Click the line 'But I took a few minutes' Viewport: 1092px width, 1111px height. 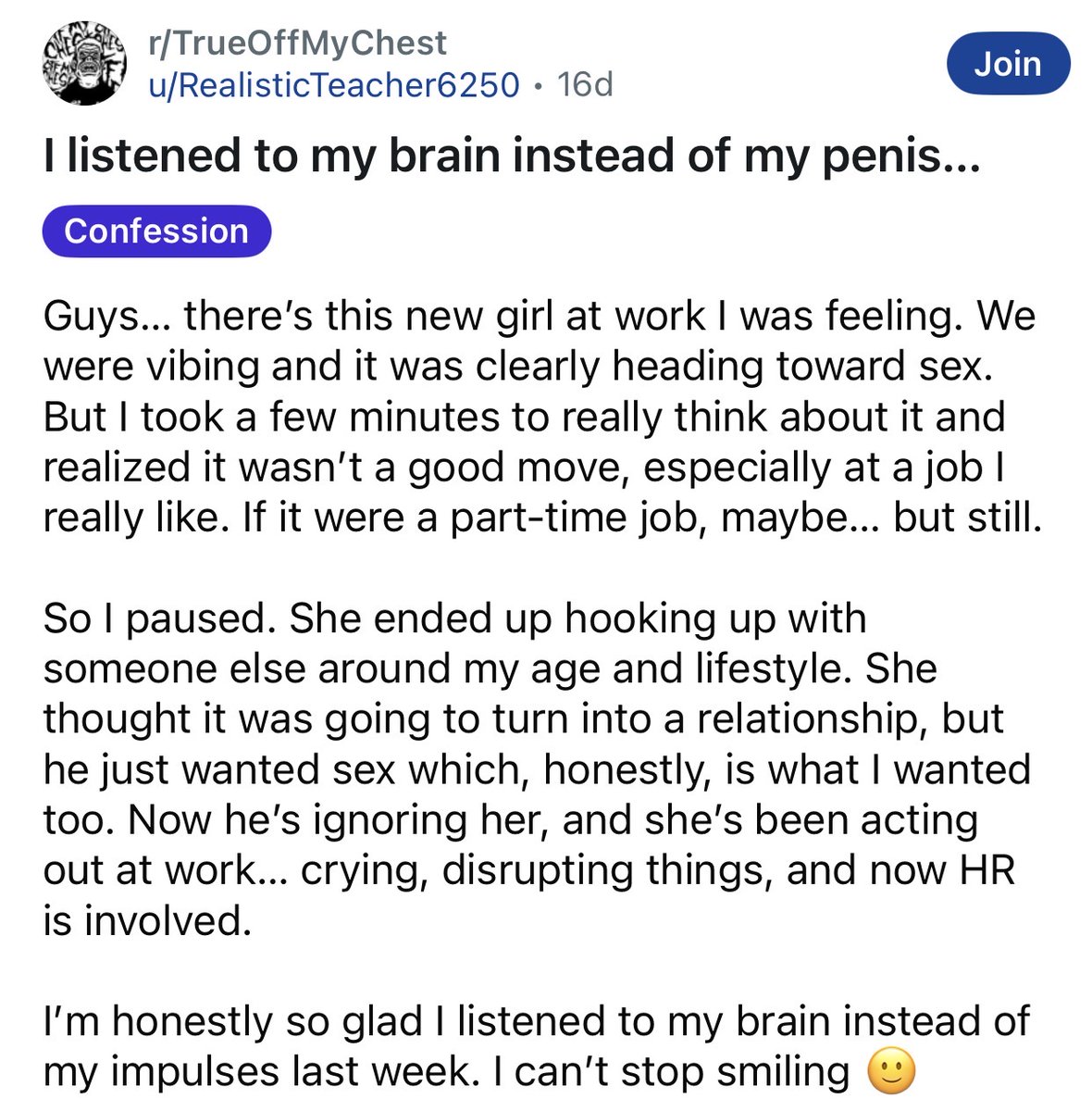tap(523, 417)
